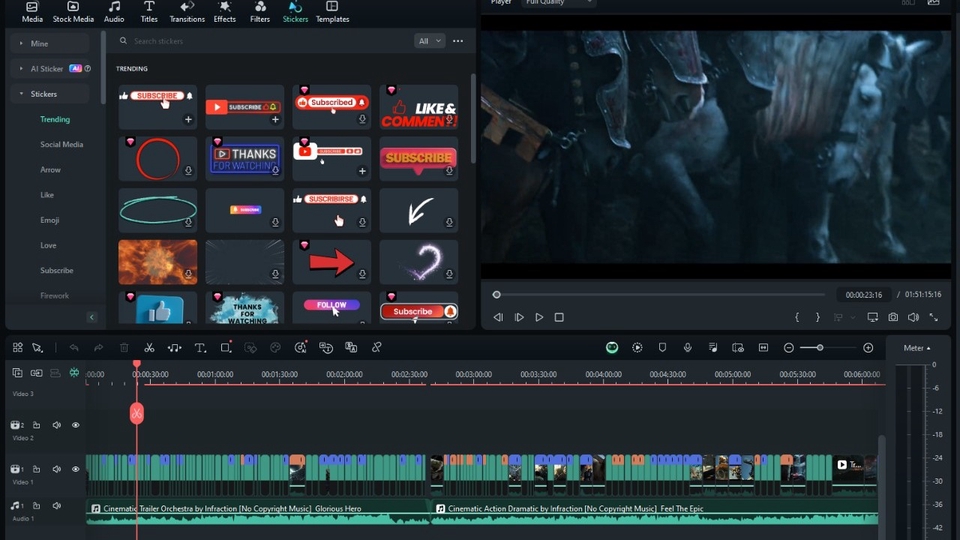Screen dimensions: 960x540
Task: Open the All filter dropdown
Action: coord(429,41)
